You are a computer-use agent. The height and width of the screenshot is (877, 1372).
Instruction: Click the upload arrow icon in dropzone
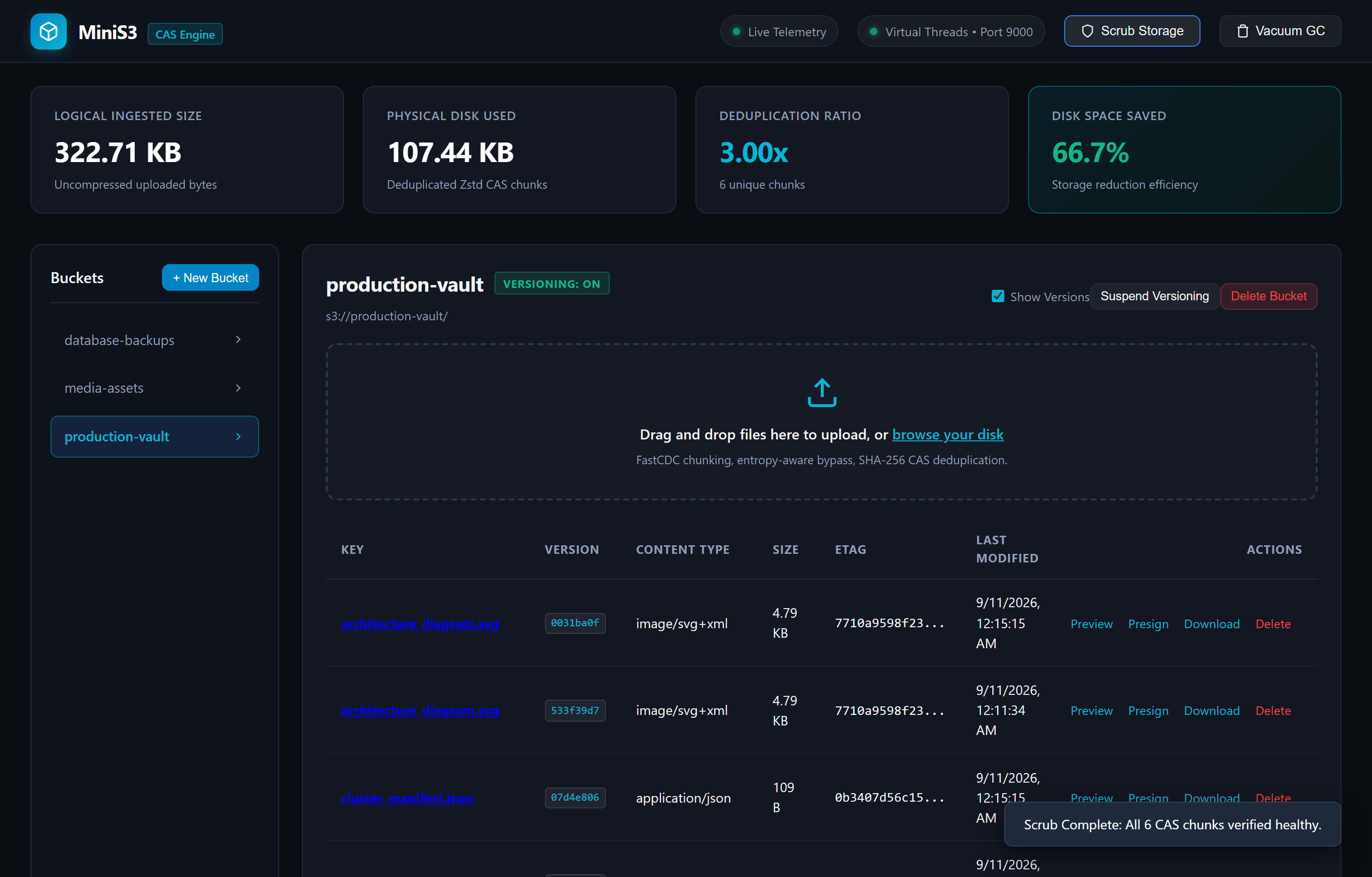coord(822,392)
